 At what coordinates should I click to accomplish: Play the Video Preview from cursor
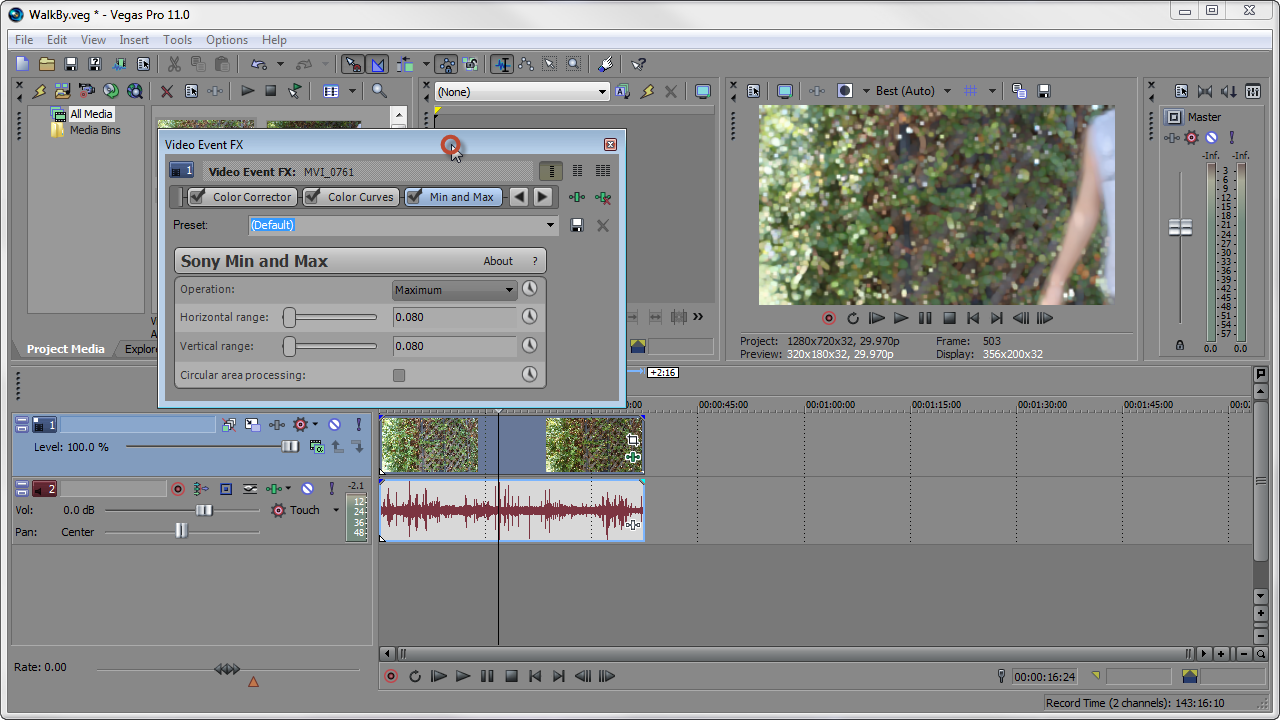(x=901, y=318)
